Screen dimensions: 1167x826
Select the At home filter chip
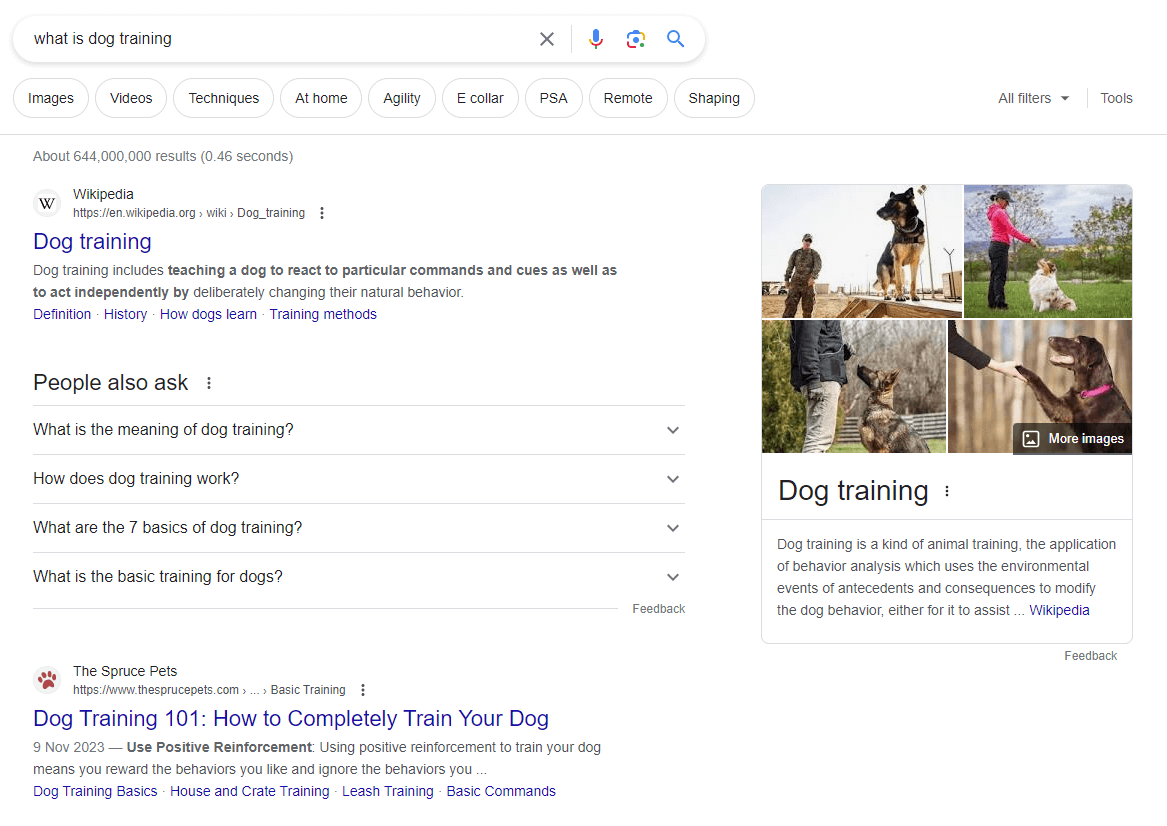(x=321, y=98)
